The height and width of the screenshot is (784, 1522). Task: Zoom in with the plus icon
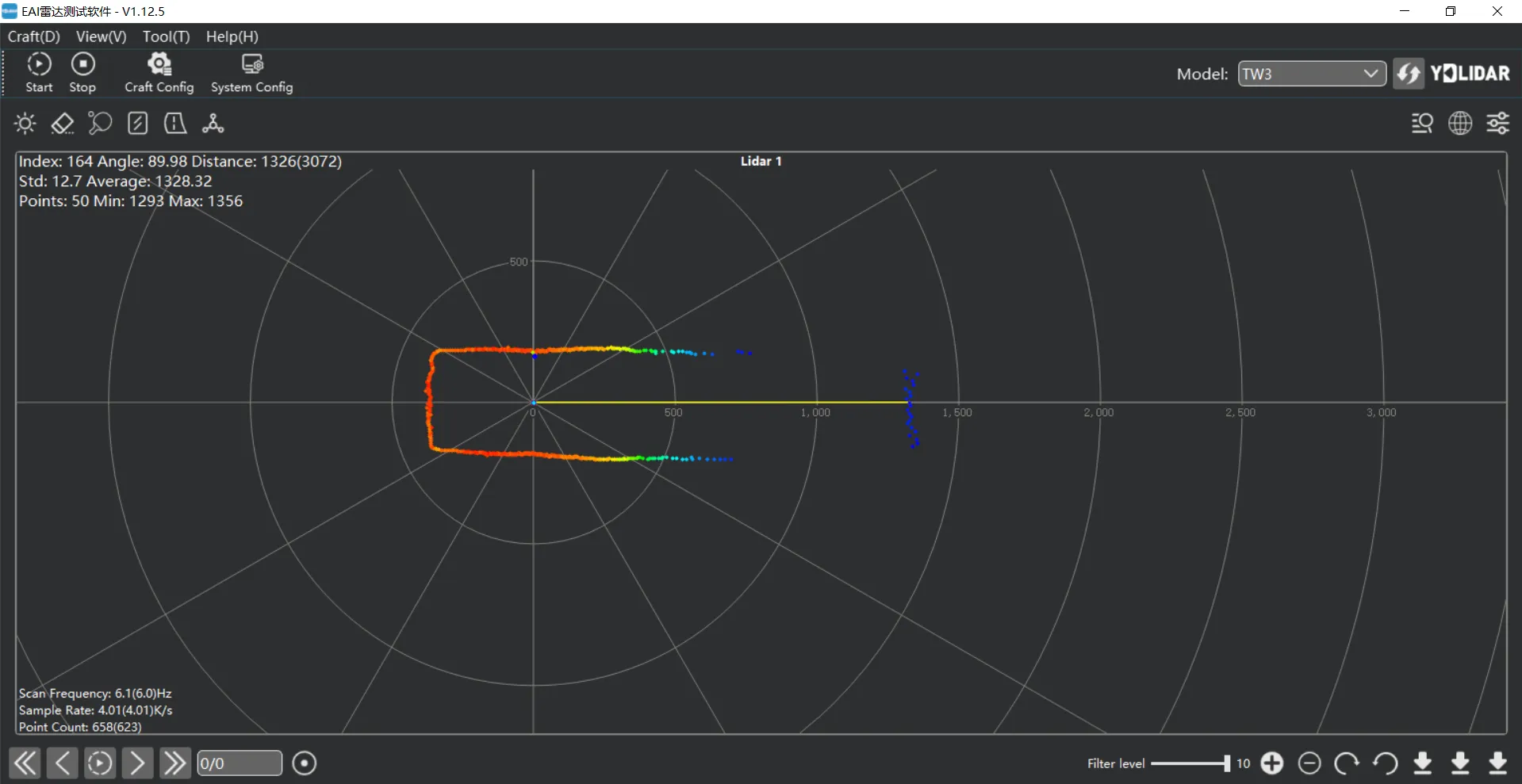coord(1272,763)
